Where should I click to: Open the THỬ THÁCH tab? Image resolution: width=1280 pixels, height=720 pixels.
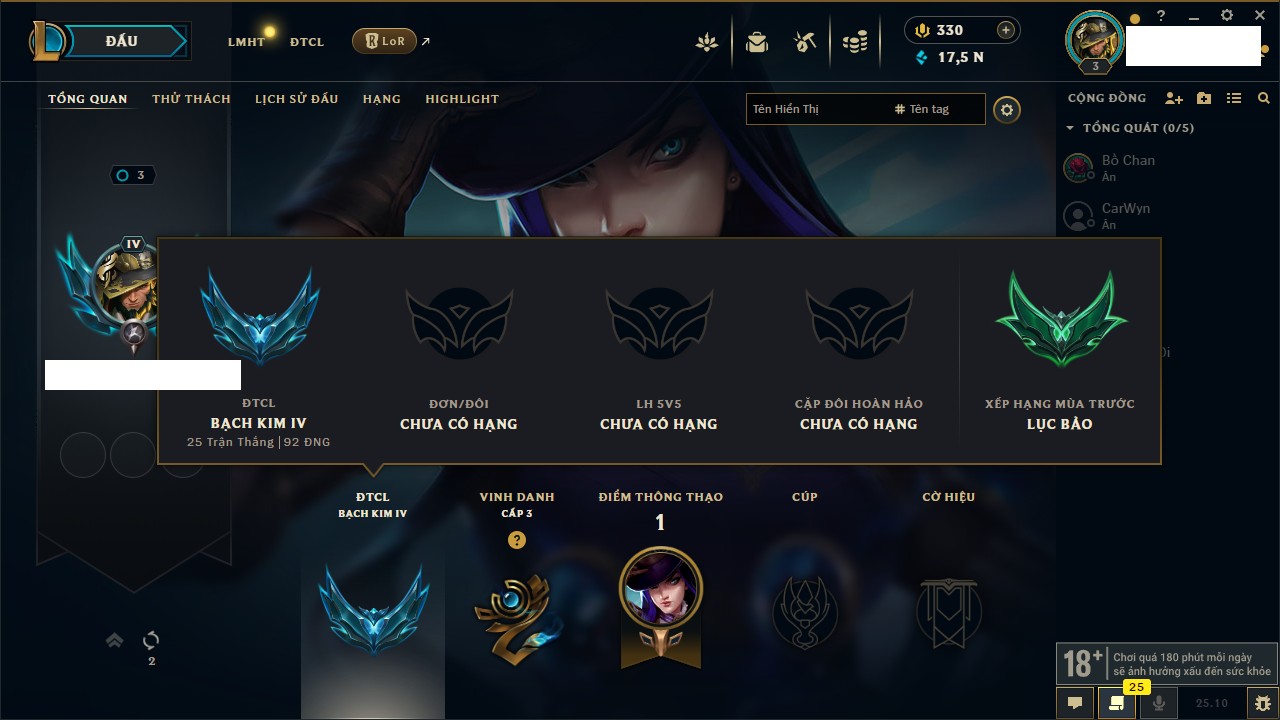pos(191,99)
